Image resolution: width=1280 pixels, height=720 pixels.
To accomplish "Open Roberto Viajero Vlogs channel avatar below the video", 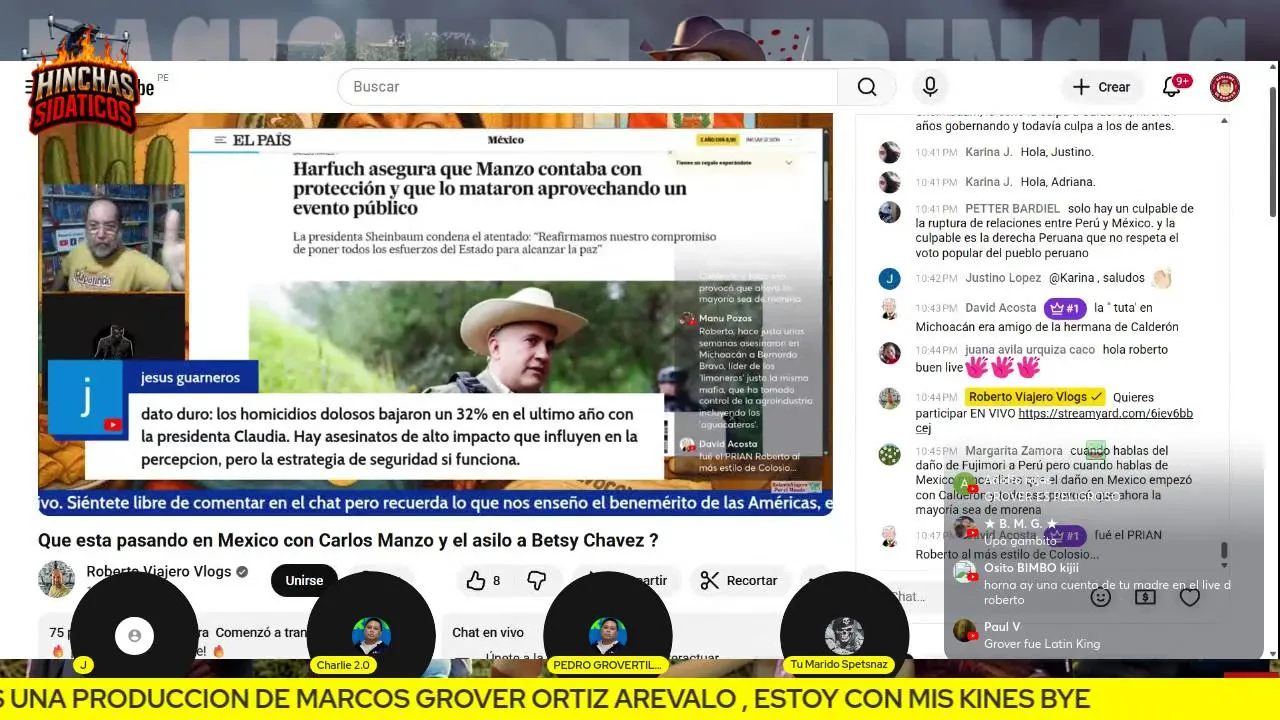I will click(56, 579).
